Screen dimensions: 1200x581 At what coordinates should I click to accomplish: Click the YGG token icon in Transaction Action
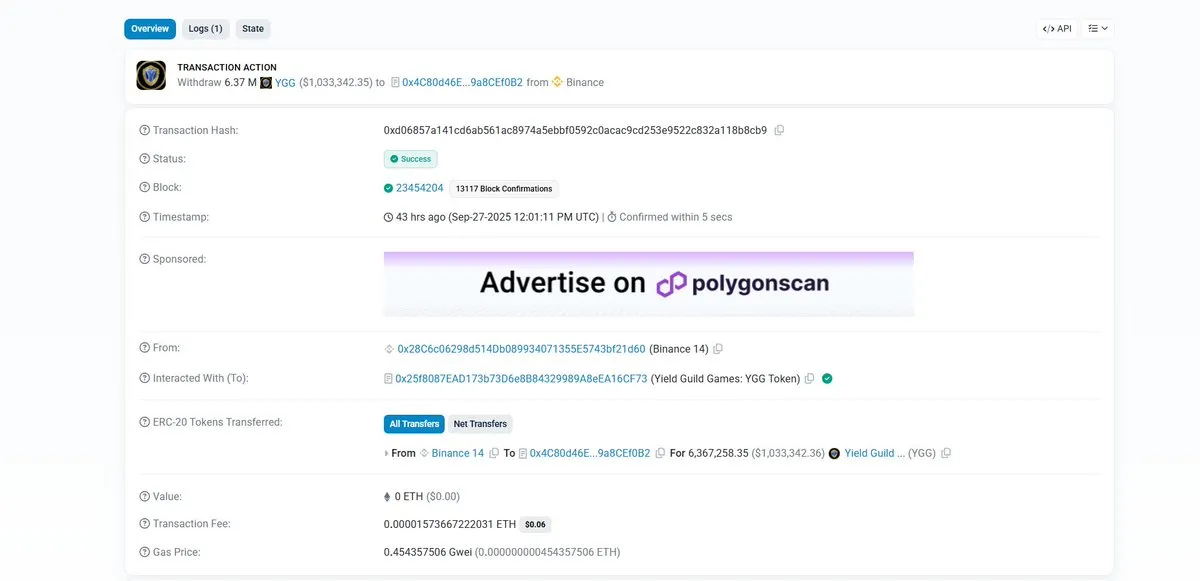pyautogui.click(x=266, y=82)
